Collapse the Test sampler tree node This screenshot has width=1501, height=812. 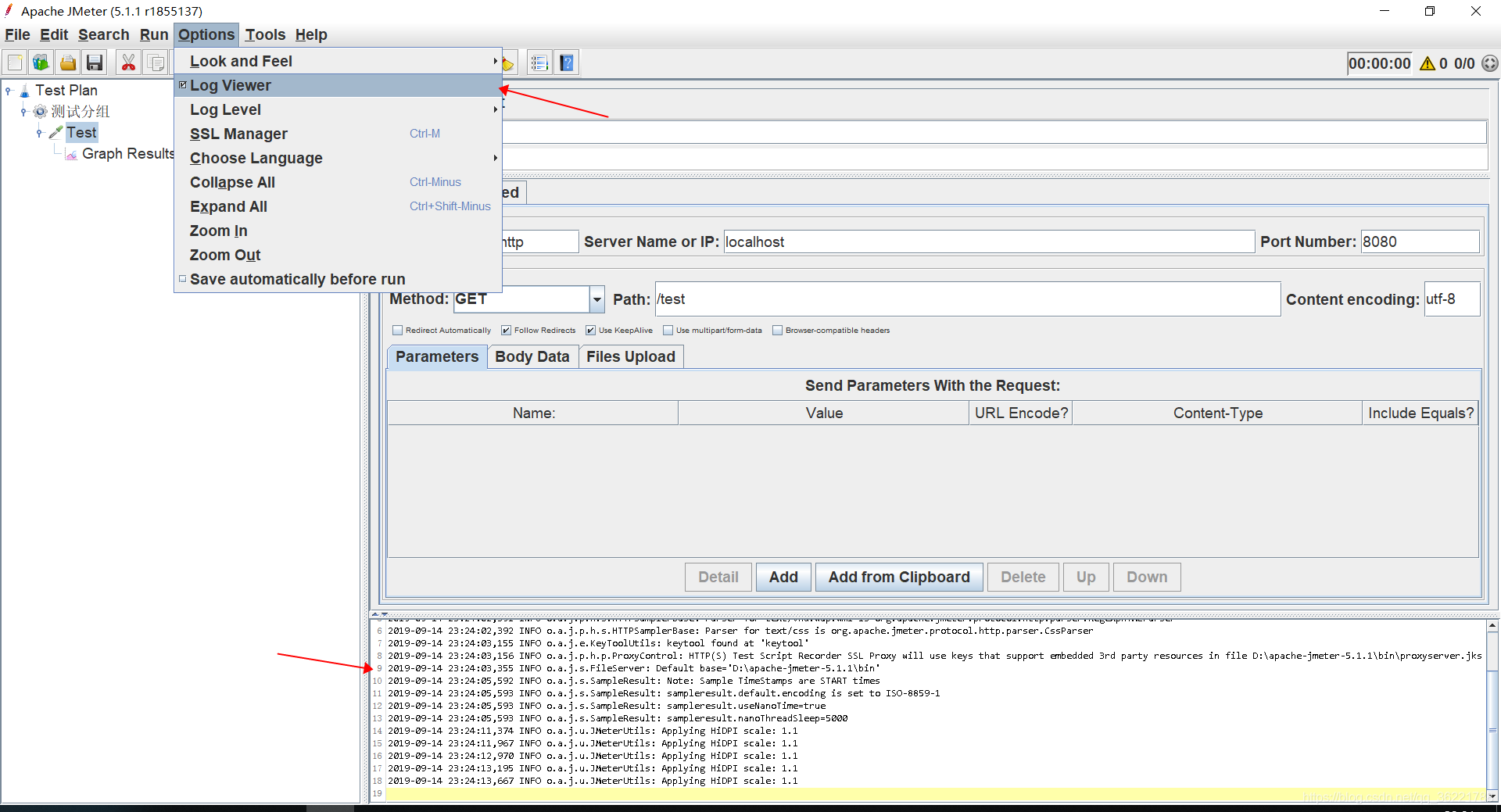tap(39, 133)
